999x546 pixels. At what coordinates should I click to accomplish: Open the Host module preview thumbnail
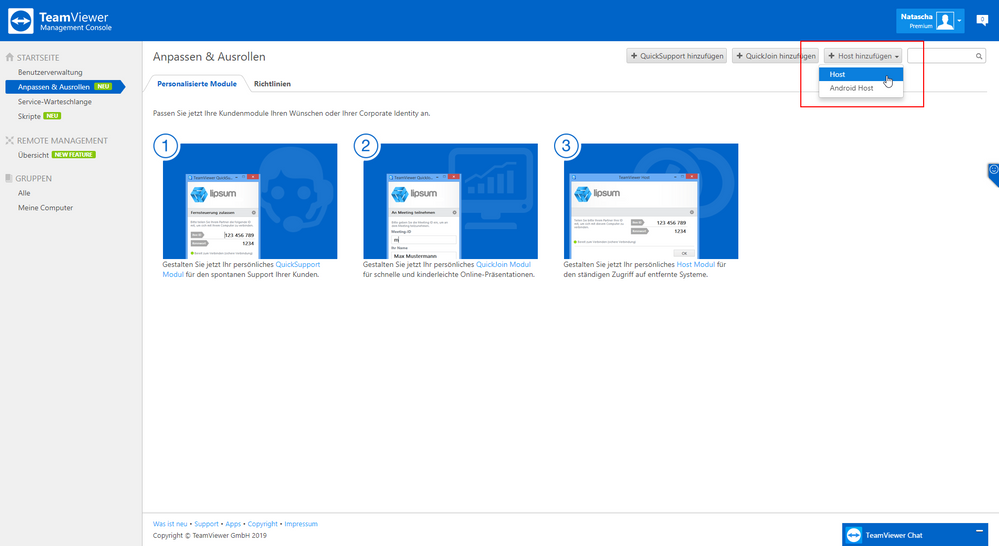tap(651, 201)
